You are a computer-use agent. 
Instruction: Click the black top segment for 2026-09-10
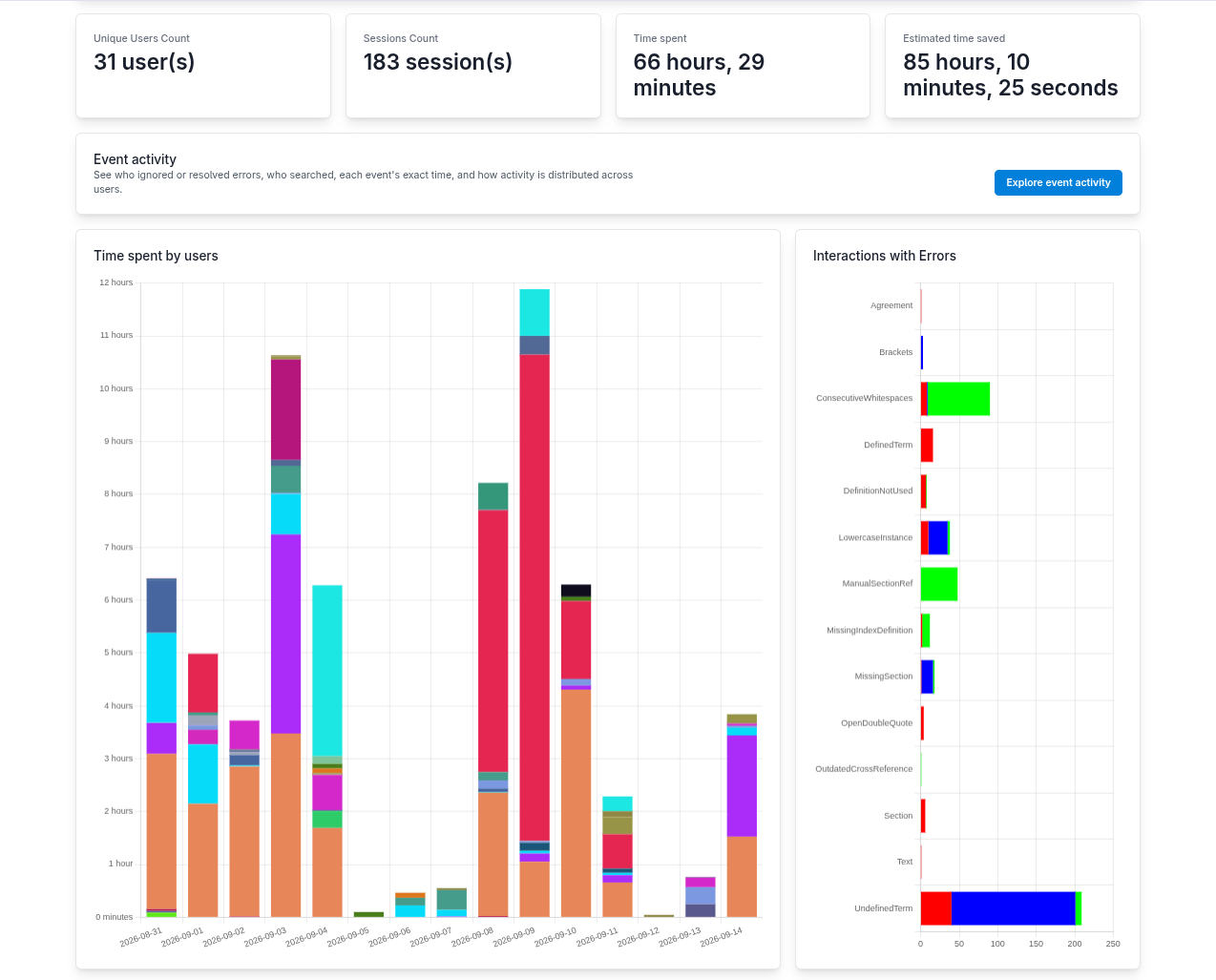click(x=576, y=591)
